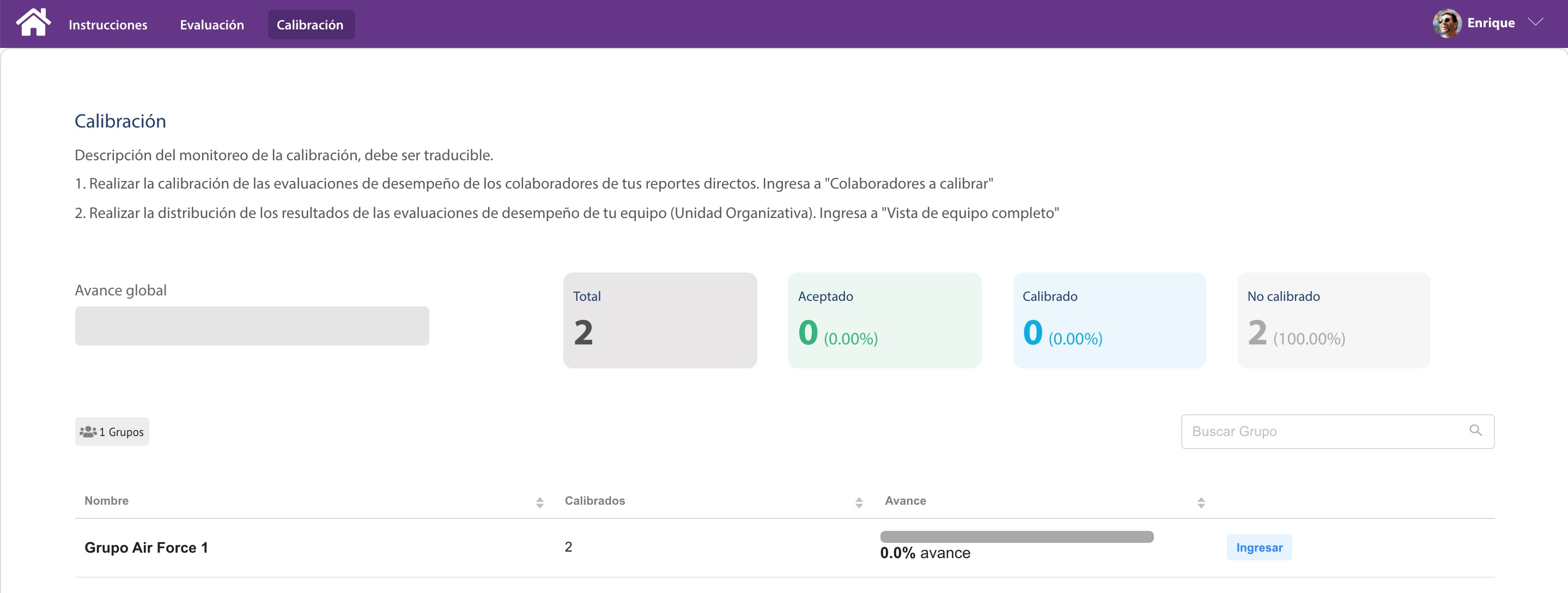
Task: Expand the Enrique user menu chevron
Action: point(1536,22)
